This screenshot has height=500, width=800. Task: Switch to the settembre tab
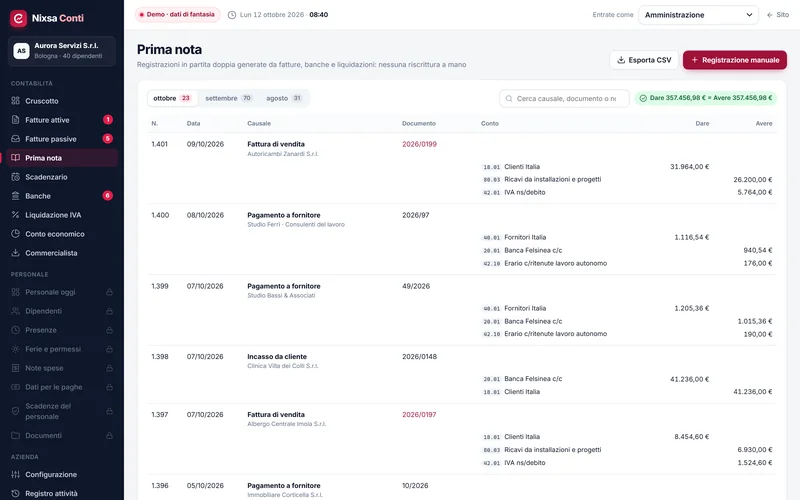228,98
